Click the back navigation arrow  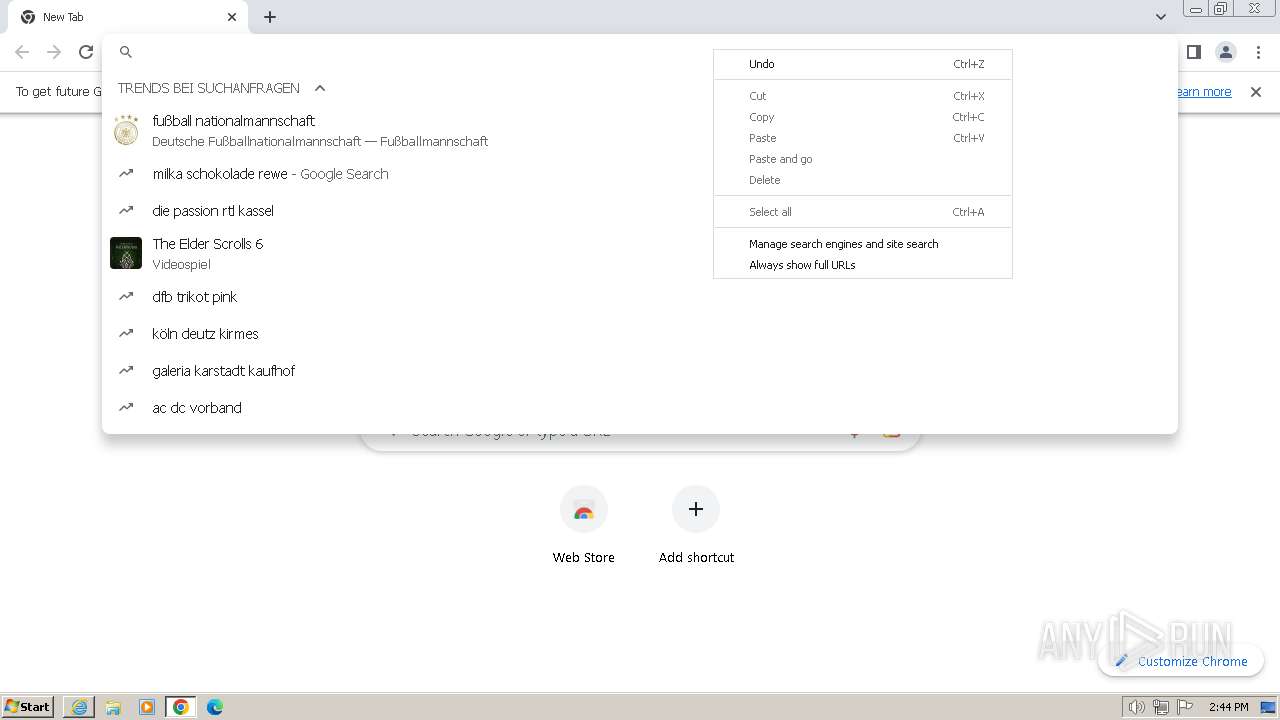[22, 52]
